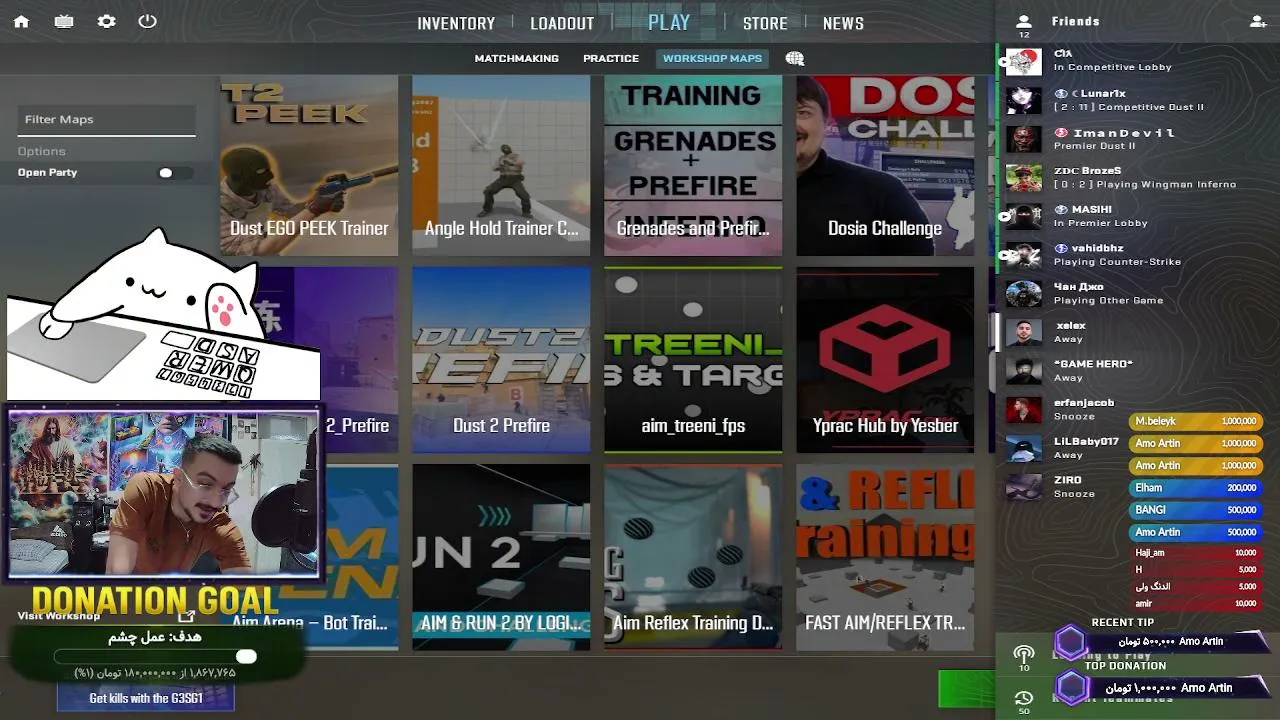This screenshot has height=720, width=1280.
Task: Click the 'Get kills with the G3SG1' mission
Action: point(146,698)
